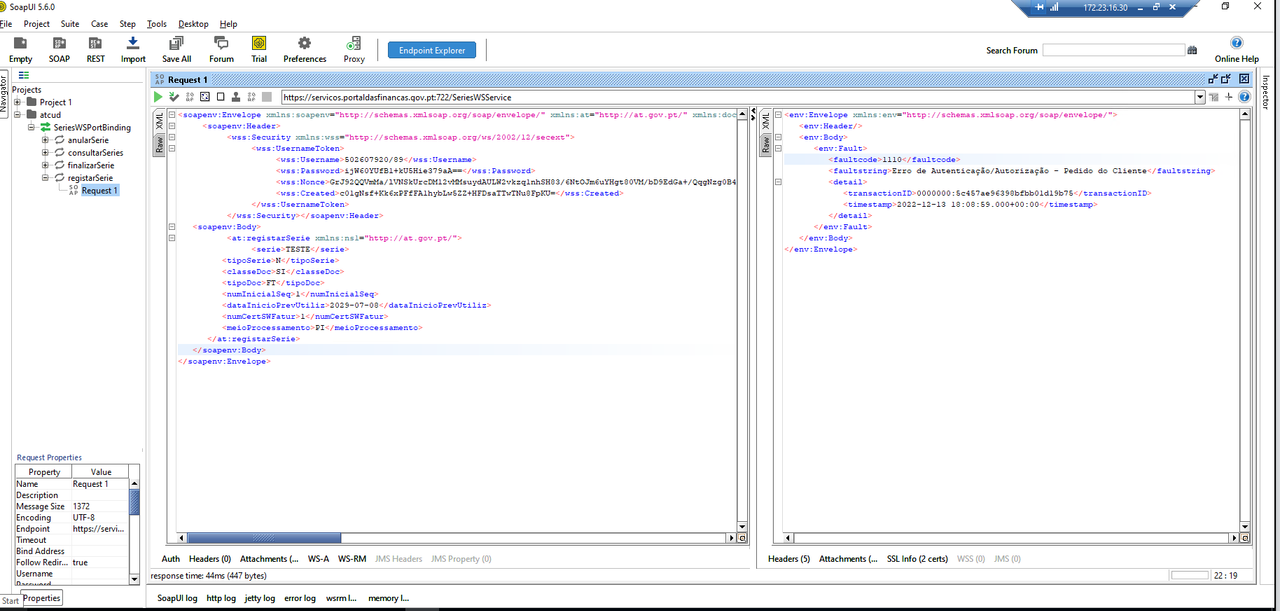1280x611 pixels.
Task: Submit request with green play arrow
Action: click(x=158, y=97)
